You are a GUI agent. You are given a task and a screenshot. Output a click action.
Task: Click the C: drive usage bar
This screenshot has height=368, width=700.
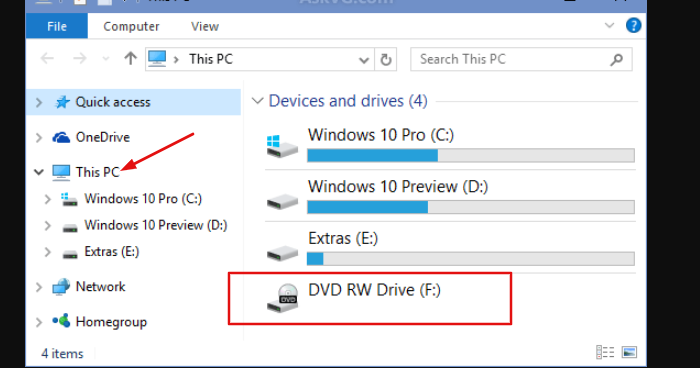pos(471,155)
